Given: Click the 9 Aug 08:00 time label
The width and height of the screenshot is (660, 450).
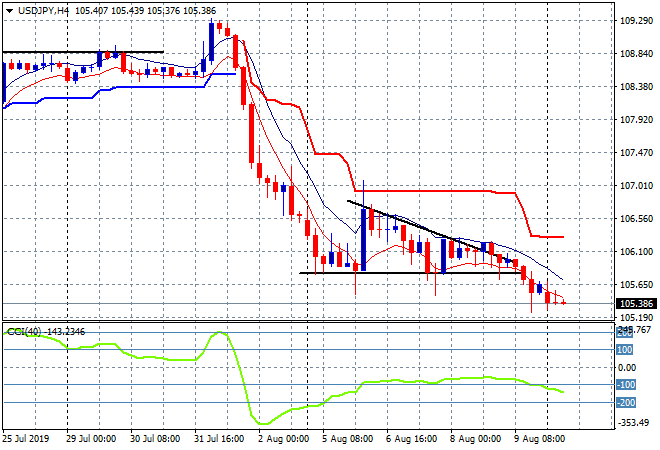Looking at the screenshot, I should point(540,439).
